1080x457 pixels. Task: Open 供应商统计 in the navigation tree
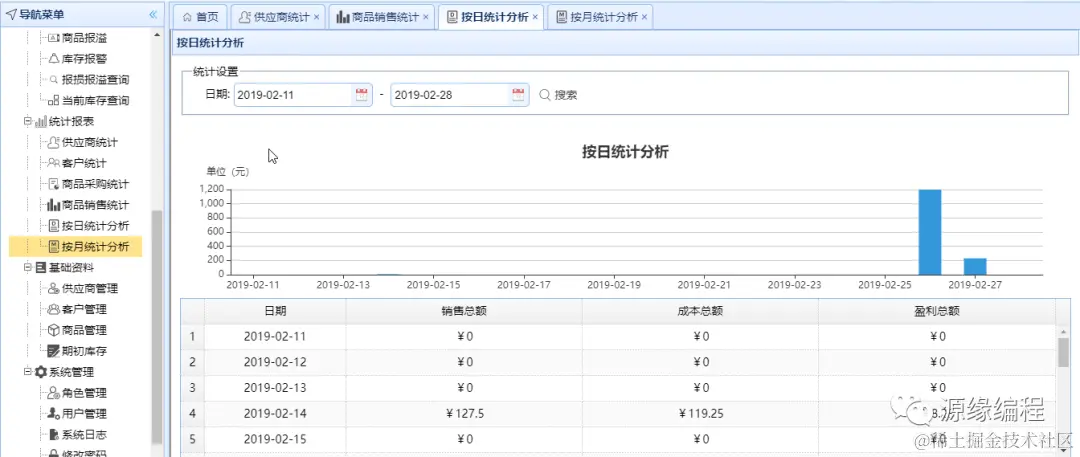(83, 142)
